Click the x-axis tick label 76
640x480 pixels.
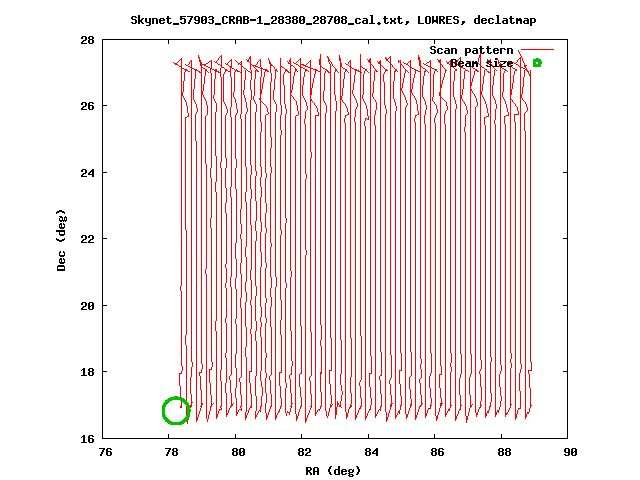click(x=105, y=452)
